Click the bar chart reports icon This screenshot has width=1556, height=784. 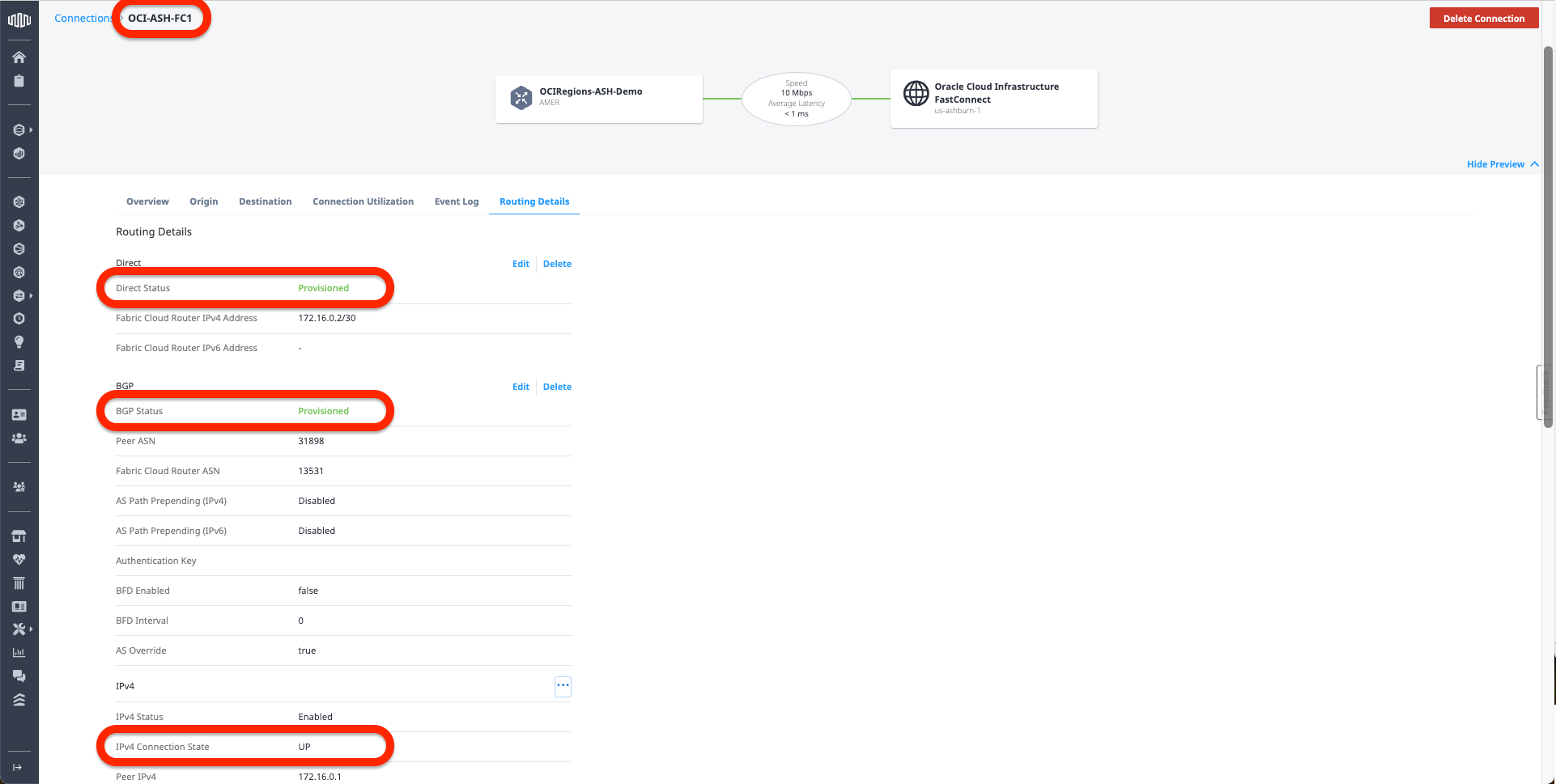(19, 653)
